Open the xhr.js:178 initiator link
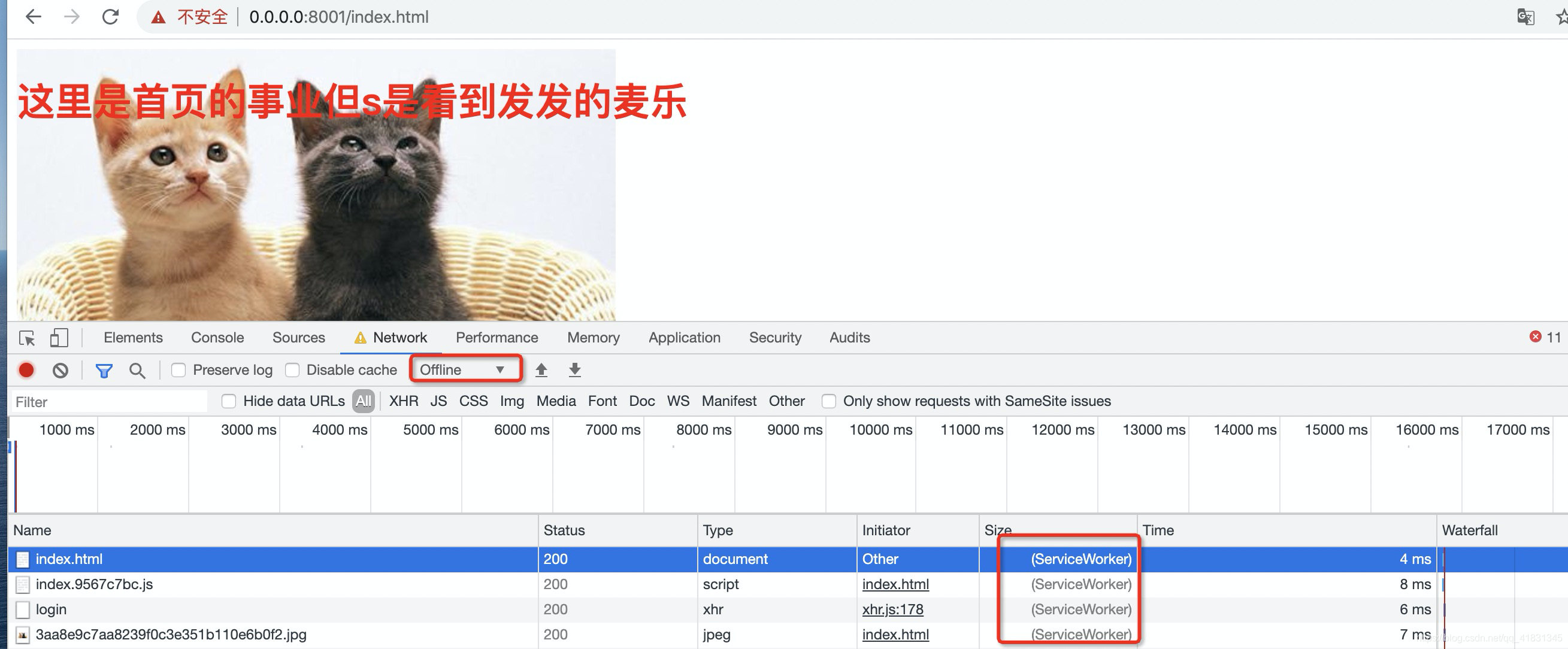Image resolution: width=1568 pixels, height=649 pixels. (x=892, y=609)
